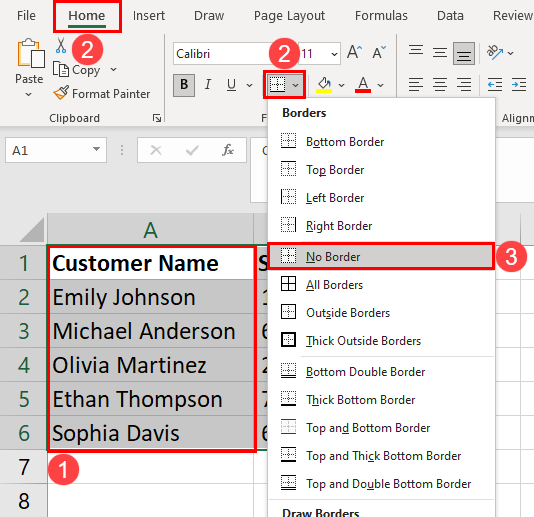
Task: Apply the yellow fill color
Action: coord(324,85)
